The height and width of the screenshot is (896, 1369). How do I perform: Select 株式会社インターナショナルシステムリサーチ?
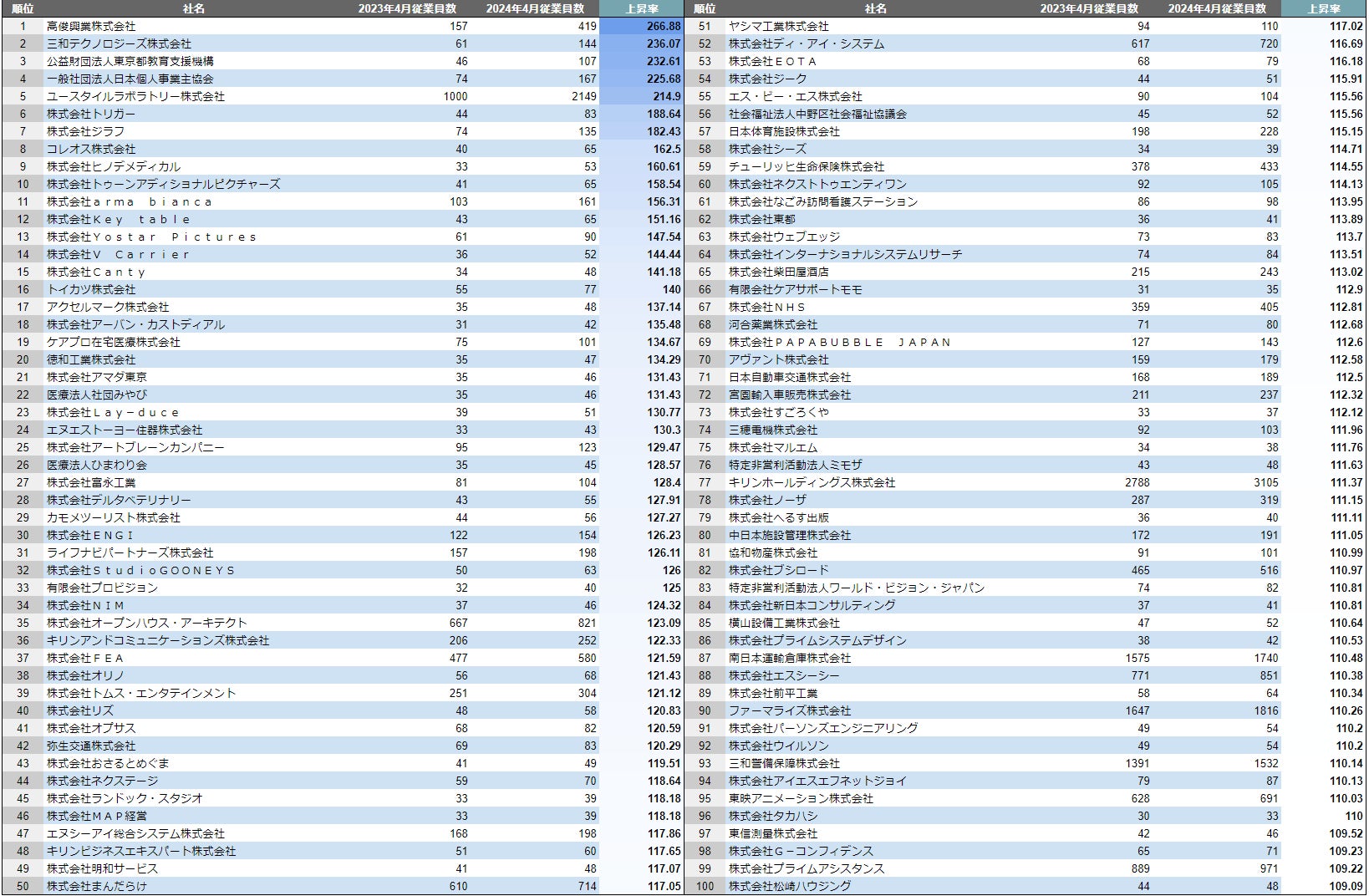[x=846, y=254]
